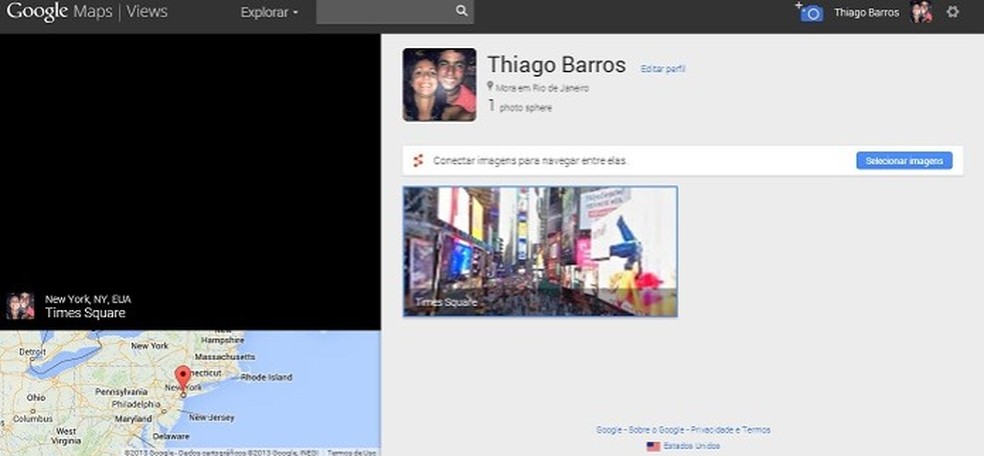984x456 pixels.
Task: Click the Sobre o Google footer link
Action: pos(657,430)
